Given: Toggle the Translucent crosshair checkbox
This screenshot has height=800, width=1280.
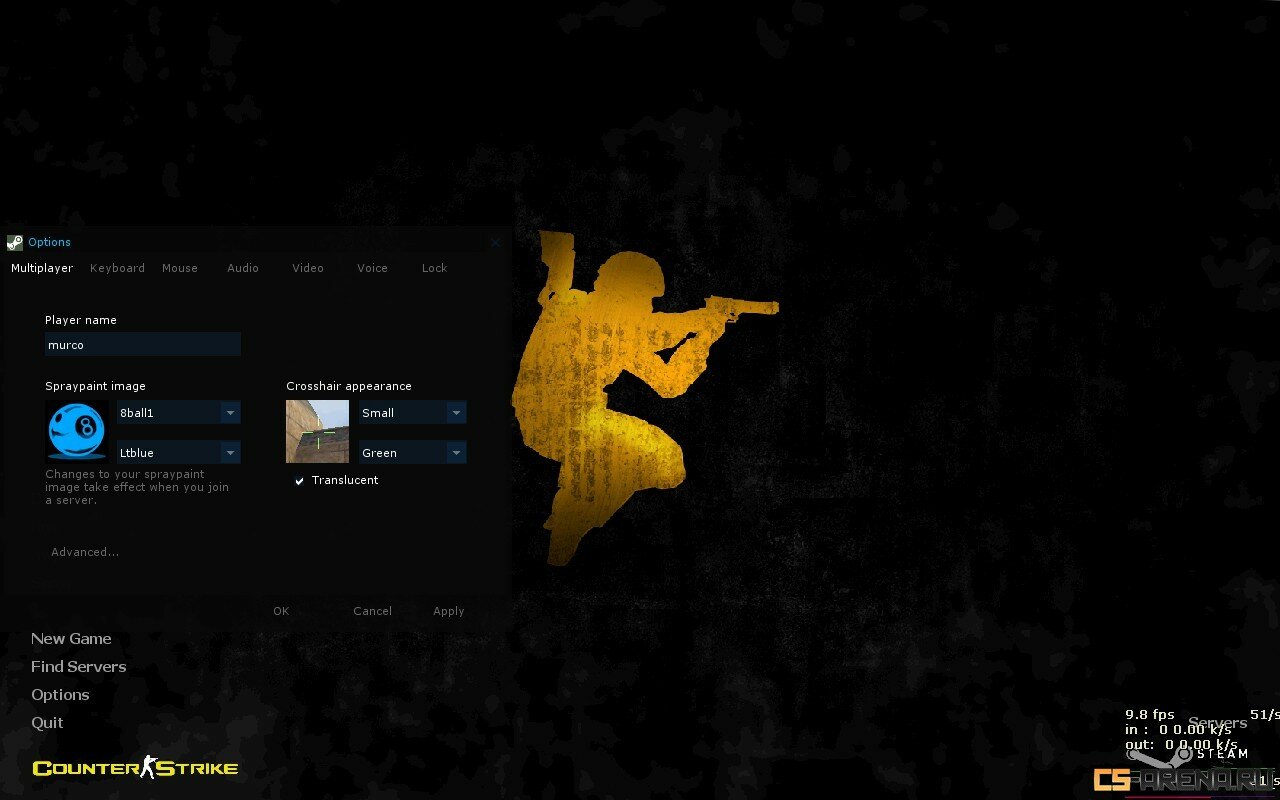Looking at the screenshot, I should [x=299, y=481].
